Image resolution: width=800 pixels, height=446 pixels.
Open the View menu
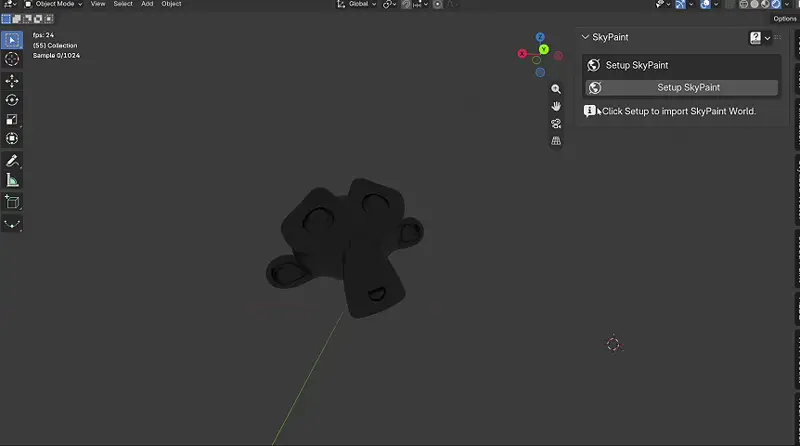98,4
